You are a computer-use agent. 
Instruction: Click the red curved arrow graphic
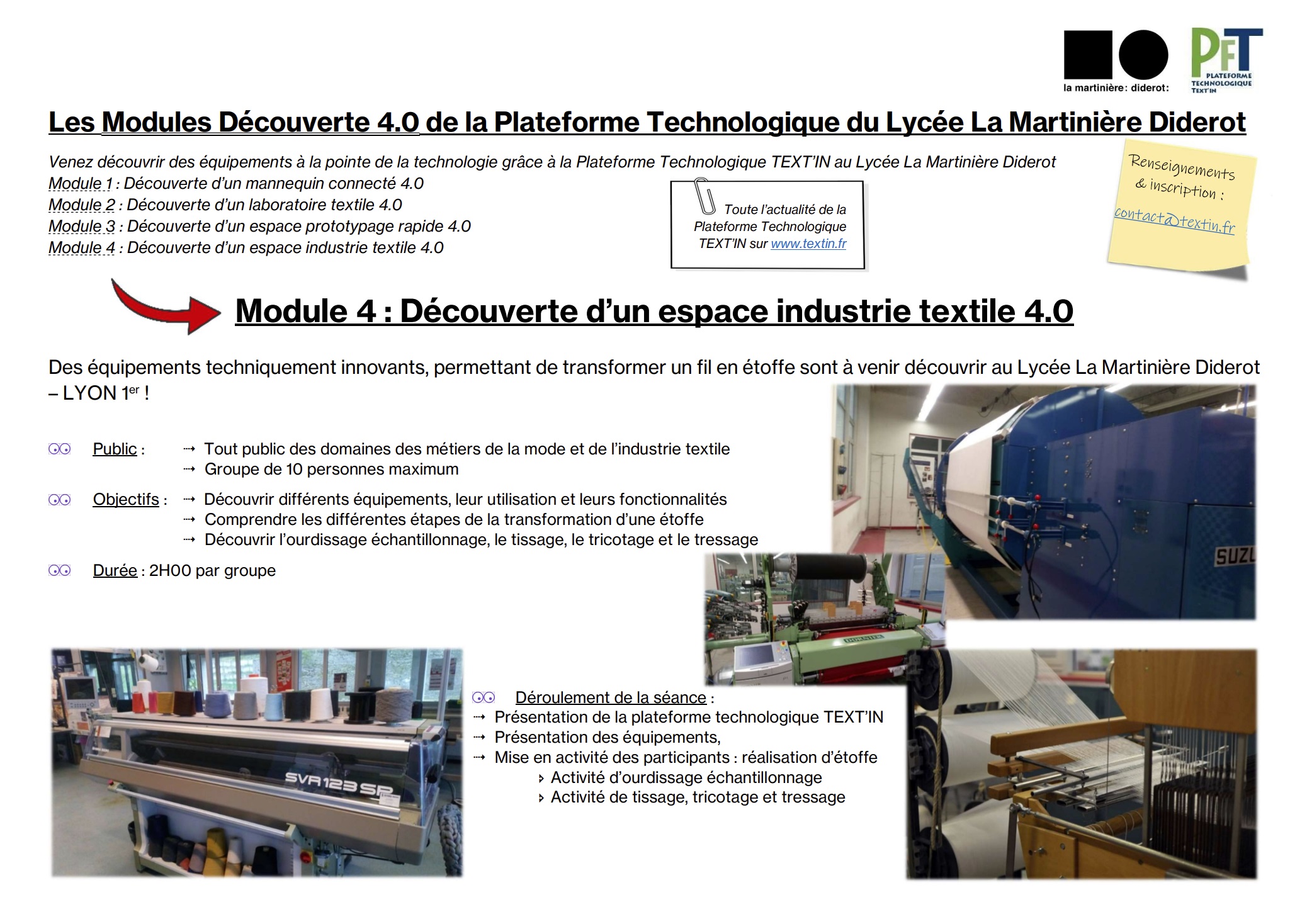[166, 306]
